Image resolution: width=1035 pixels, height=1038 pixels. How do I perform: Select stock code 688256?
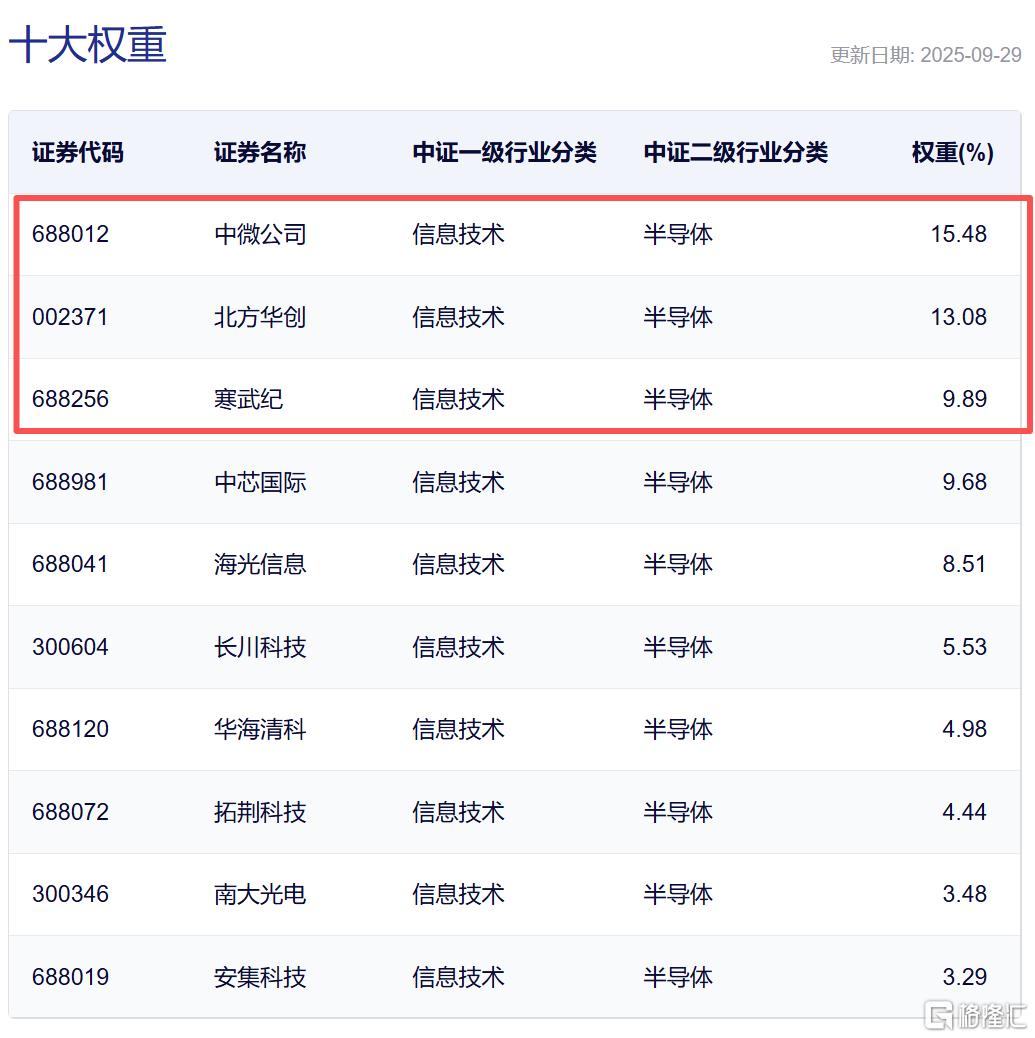click(70, 399)
